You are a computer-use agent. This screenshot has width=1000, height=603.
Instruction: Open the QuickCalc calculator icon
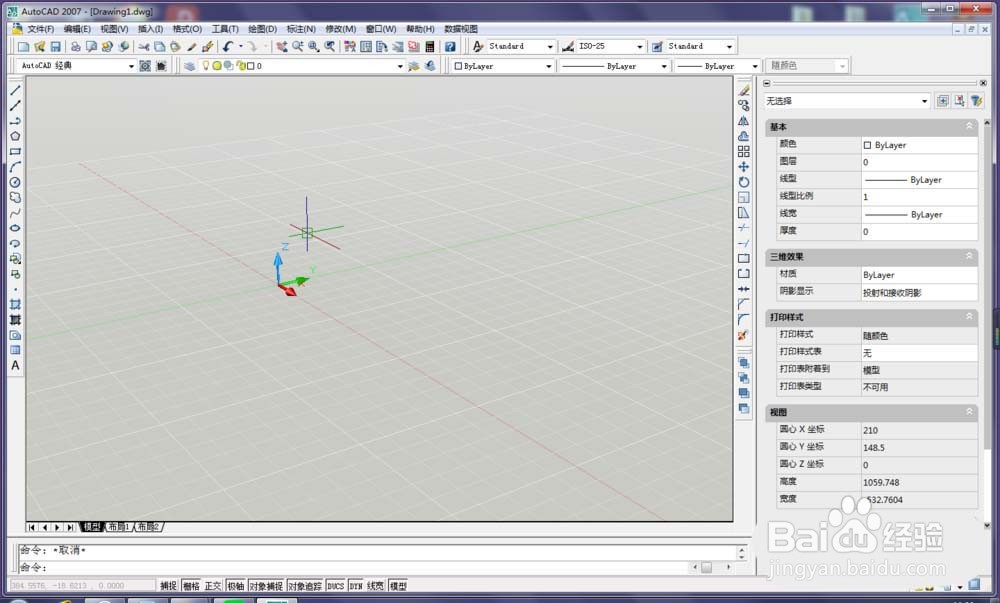[x=430, y=47]
